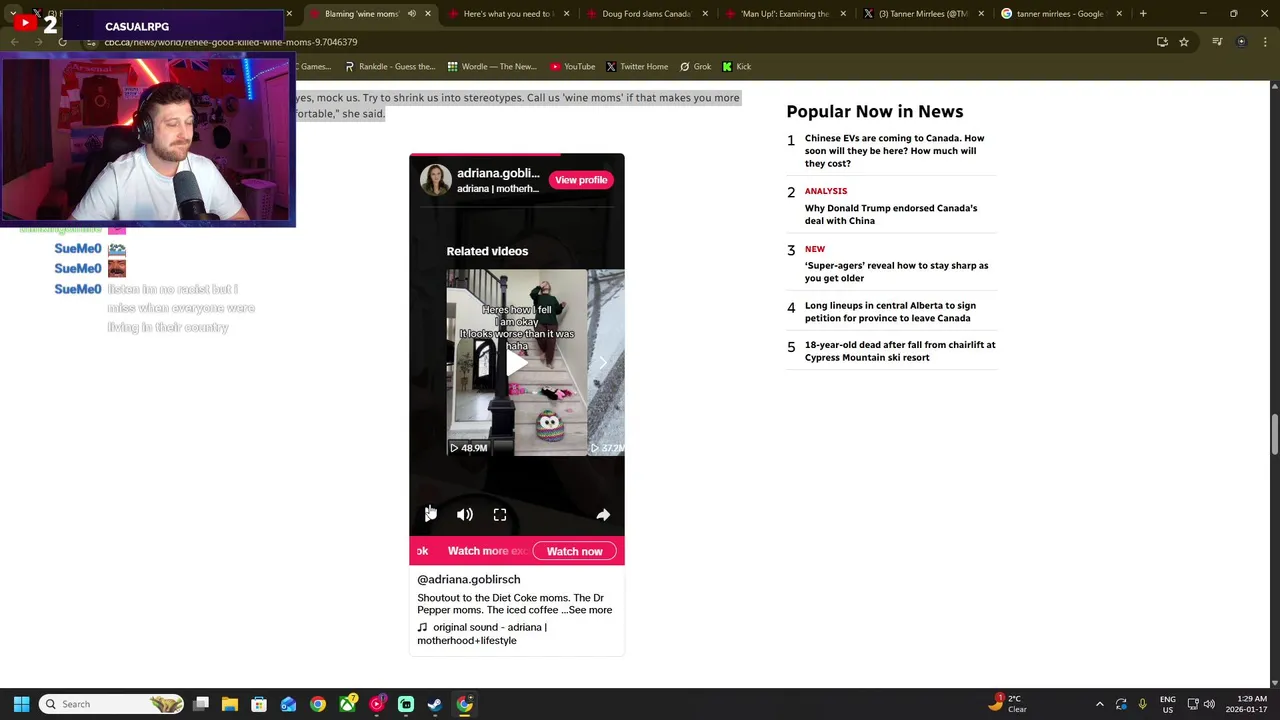
Task: Share the TikTok video using arrow icon
Action: 603,514
